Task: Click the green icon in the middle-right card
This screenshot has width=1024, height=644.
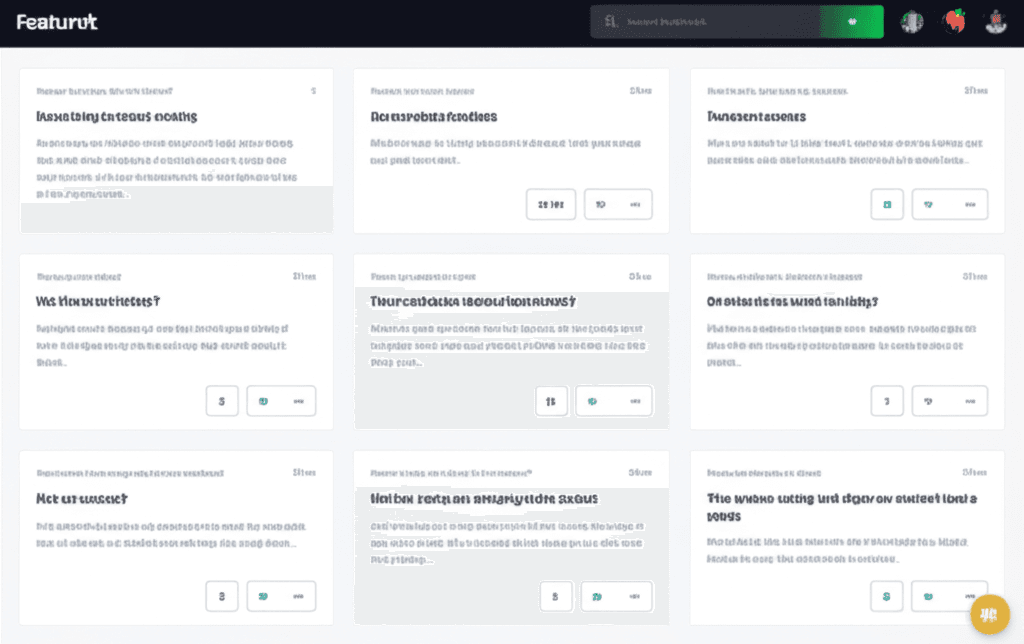Action: [x=928, y=401]
